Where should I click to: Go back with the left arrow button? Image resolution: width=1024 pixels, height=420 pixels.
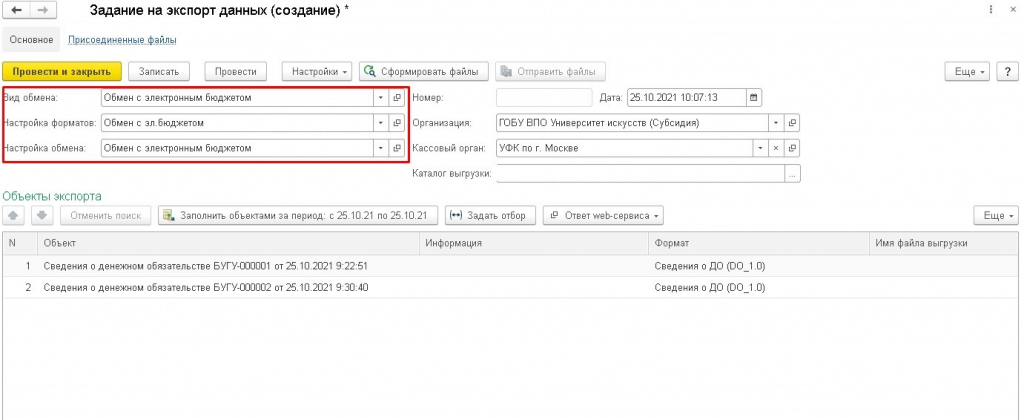17,10
